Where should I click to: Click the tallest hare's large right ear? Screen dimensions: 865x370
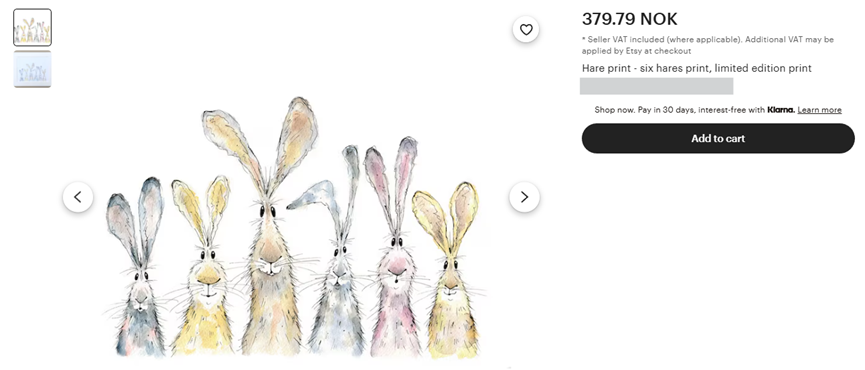click(x=296, y=141)
